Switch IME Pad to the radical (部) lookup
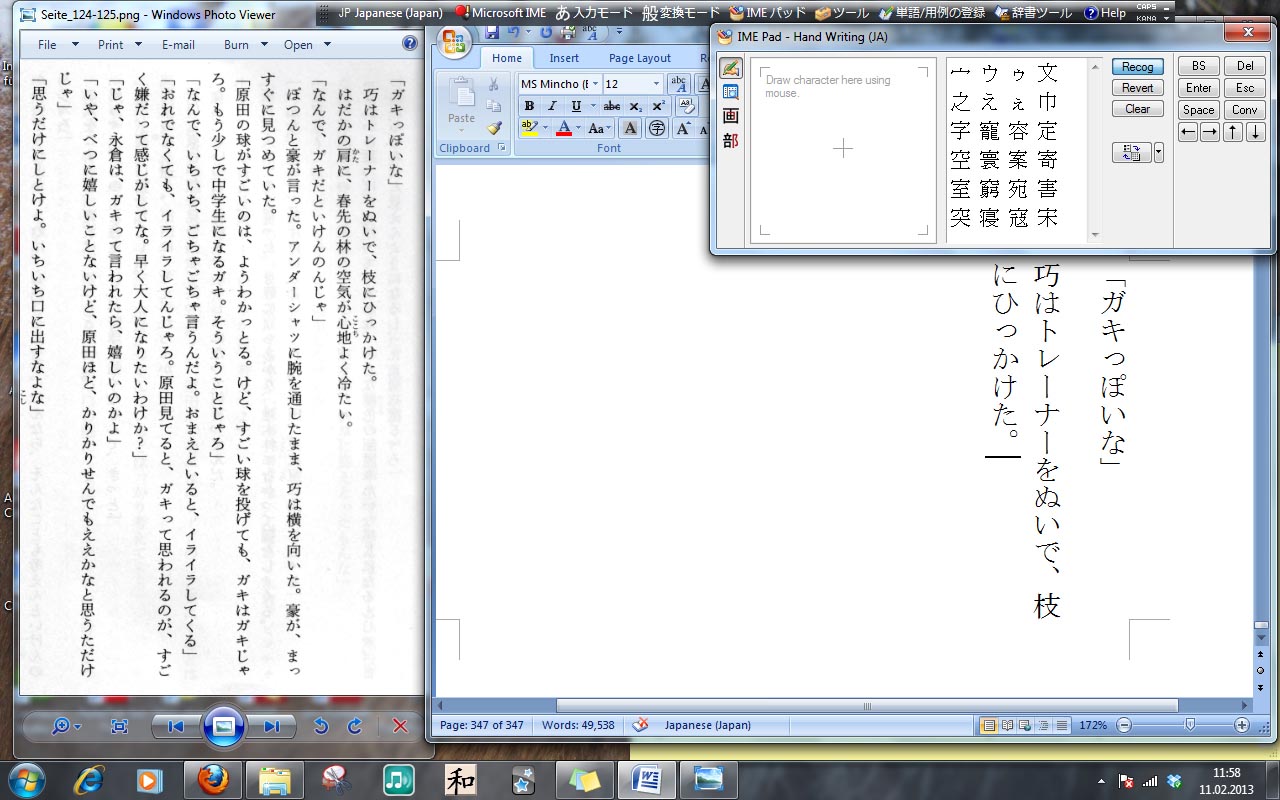This screenshot has width=1280, height=800. [x=730, y=140]
